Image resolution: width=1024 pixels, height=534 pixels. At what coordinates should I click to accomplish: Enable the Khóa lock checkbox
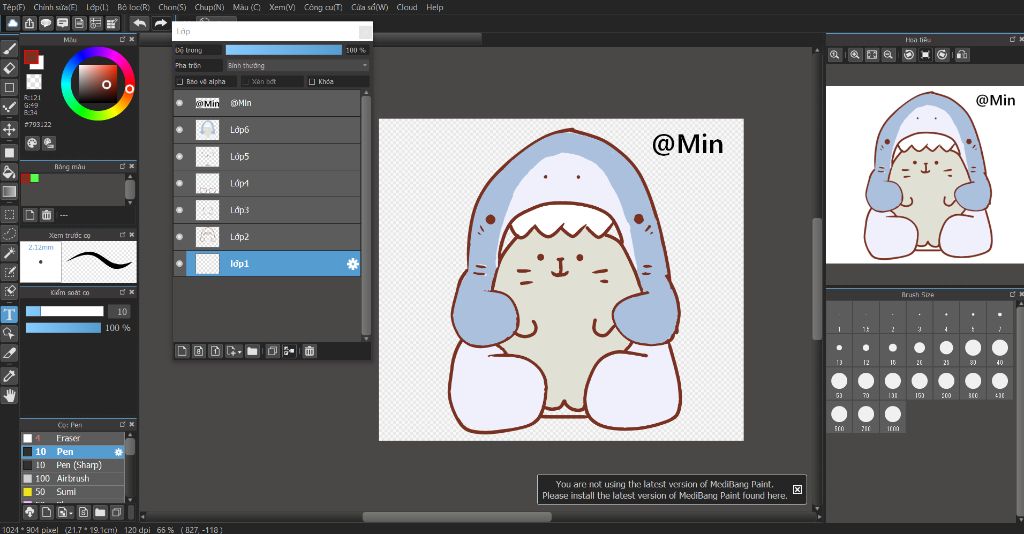click(x=312, y=82)
